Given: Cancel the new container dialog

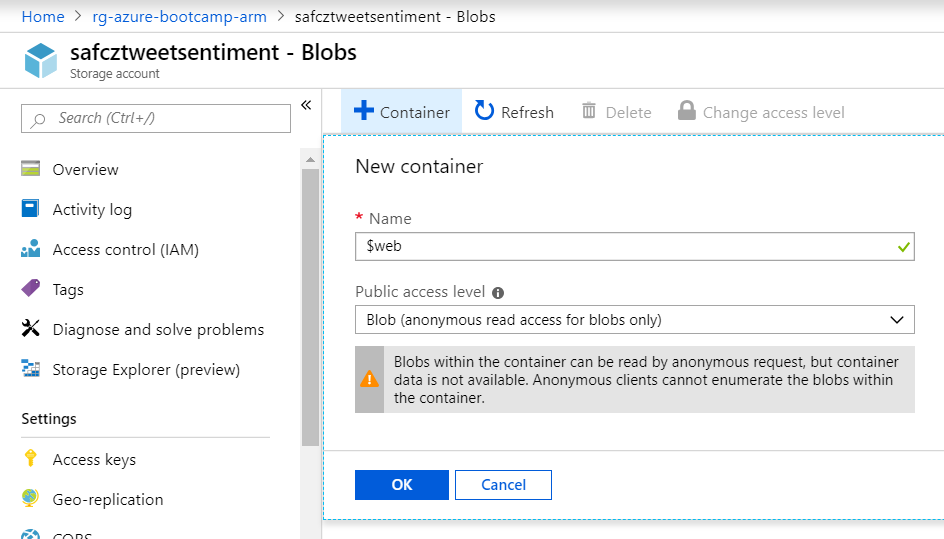Looking at the screenshot, I should pyautogui.click(x=503, y=485).
